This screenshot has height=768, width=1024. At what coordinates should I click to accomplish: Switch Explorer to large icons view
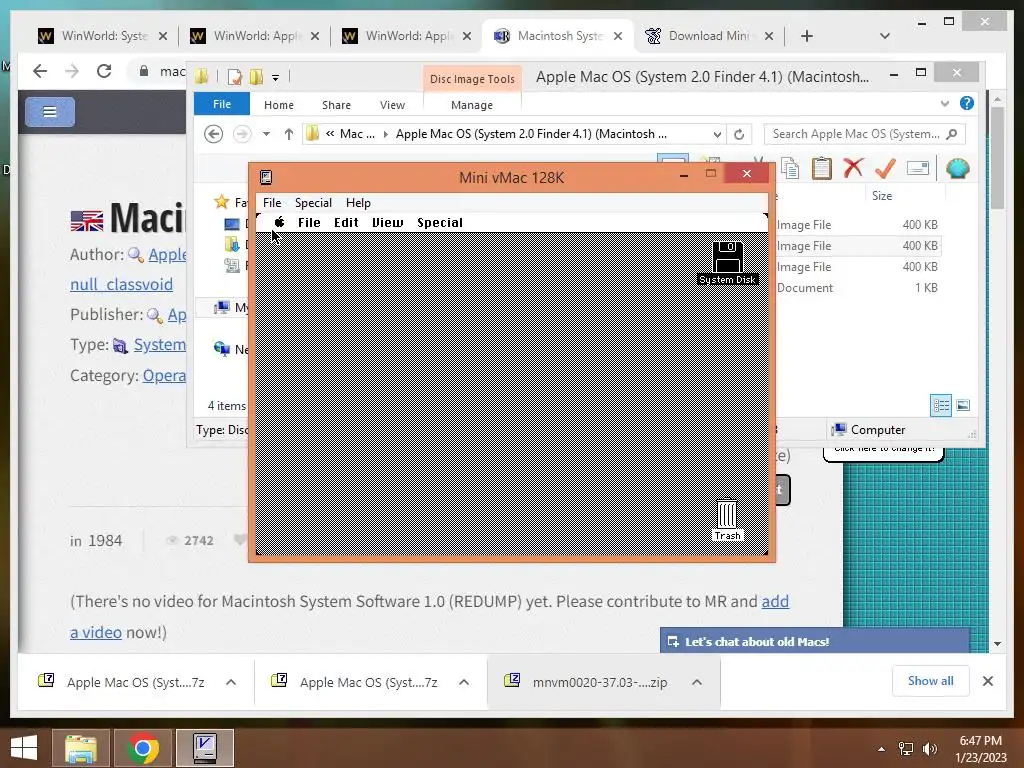pos(963,406)
